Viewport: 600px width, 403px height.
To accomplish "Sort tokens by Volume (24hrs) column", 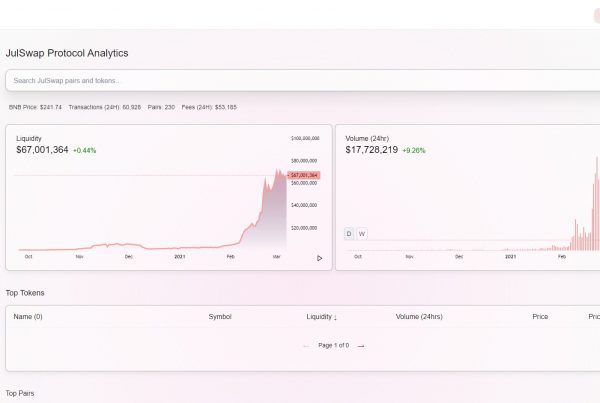I will (419, 317).
